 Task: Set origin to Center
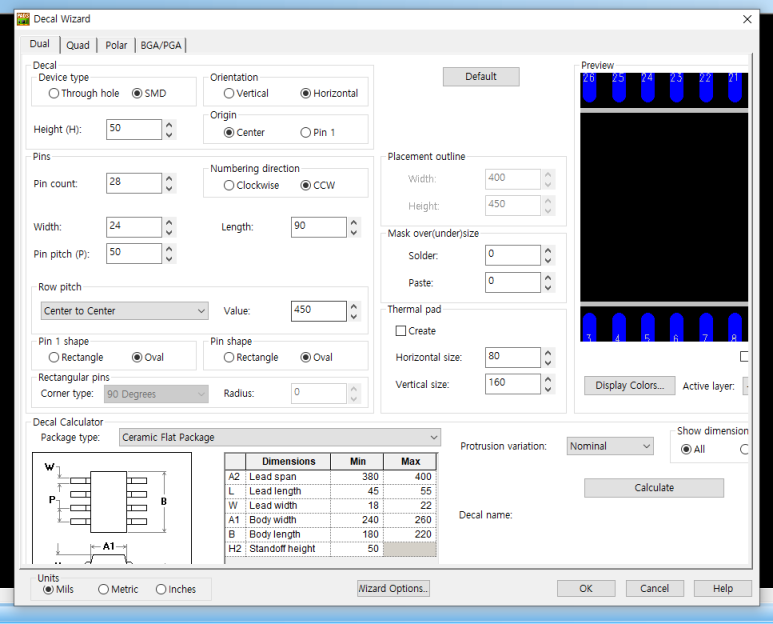(x=244, y=133)
